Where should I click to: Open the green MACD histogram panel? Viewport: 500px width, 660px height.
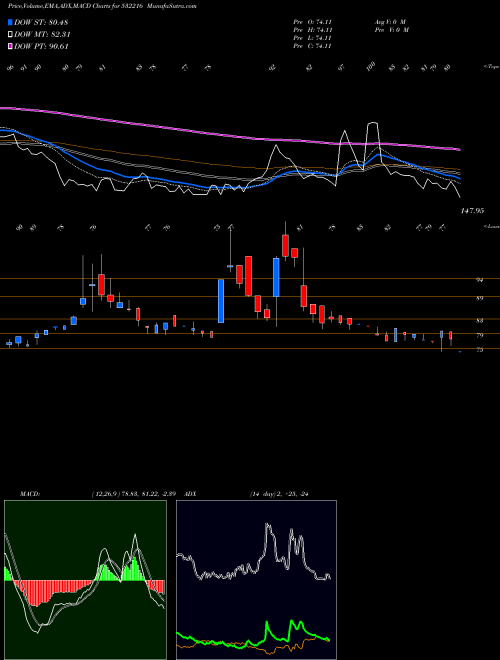pos(85,580)
